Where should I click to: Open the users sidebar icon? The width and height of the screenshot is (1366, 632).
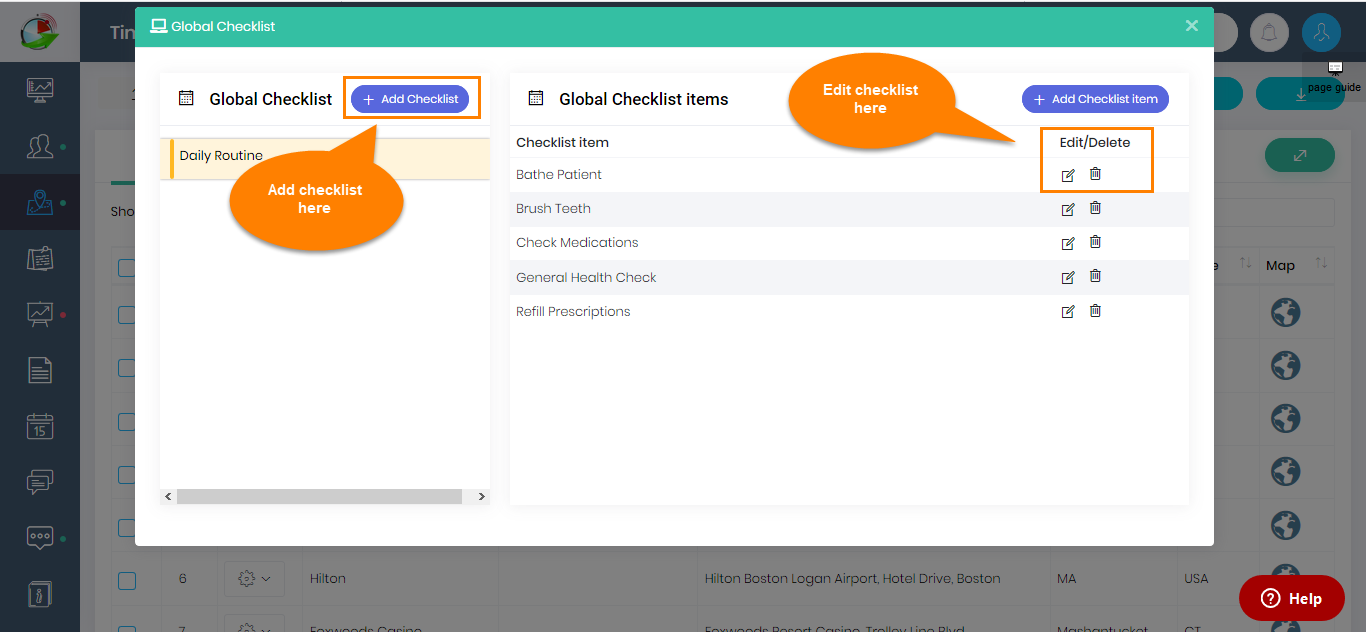[x=40, y=147]
